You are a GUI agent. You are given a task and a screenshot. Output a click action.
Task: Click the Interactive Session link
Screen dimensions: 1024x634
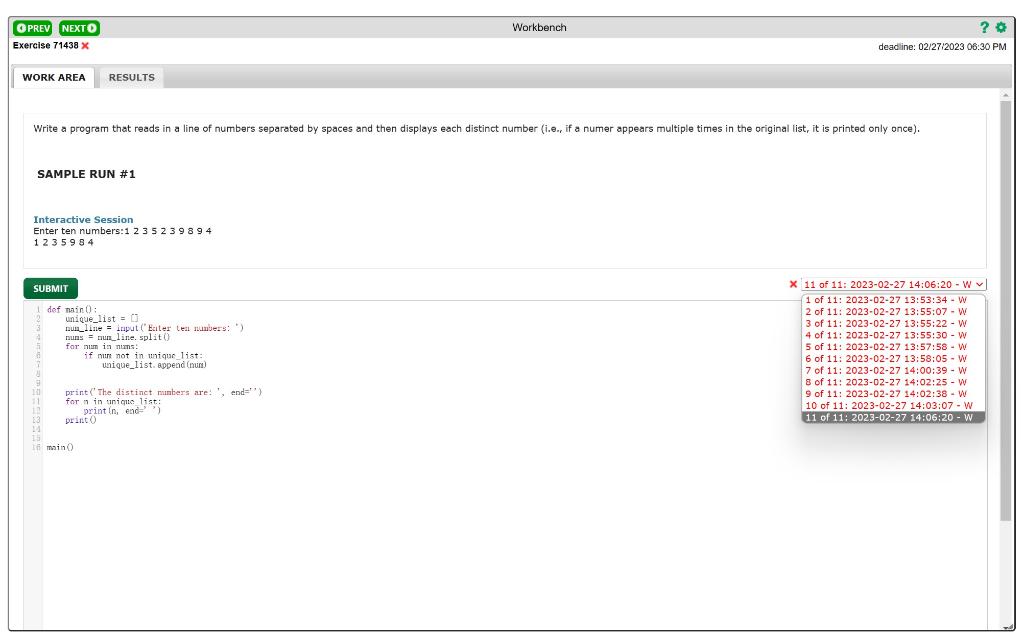point(84,219)
